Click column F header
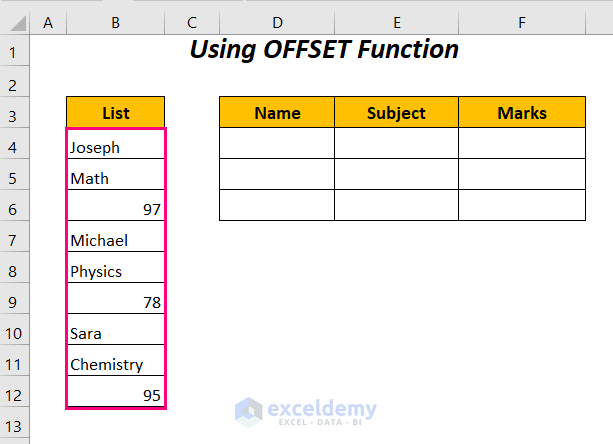613x444 pixels. (x=522, y=22)
